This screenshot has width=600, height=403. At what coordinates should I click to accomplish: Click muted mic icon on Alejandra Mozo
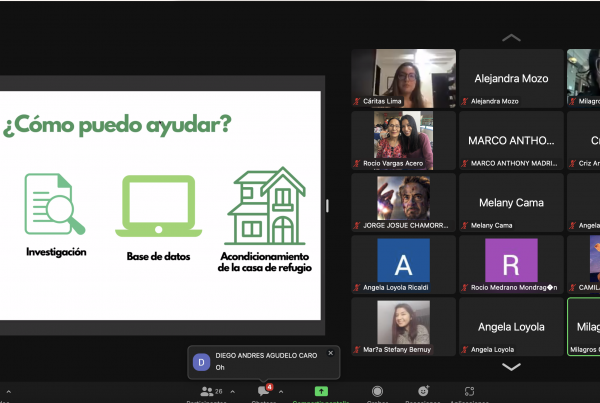coord(465,101)
